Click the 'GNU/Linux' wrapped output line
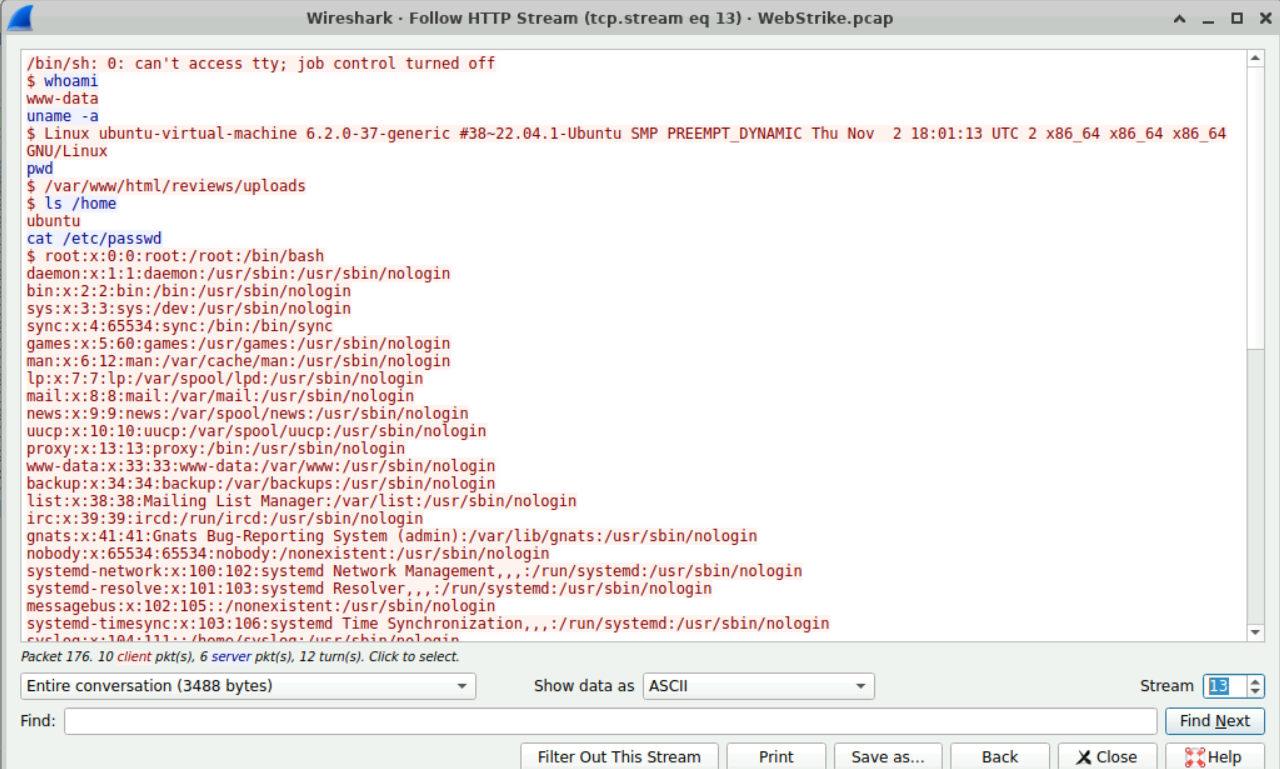The image size is (1280, 769). tap(67, 151)
